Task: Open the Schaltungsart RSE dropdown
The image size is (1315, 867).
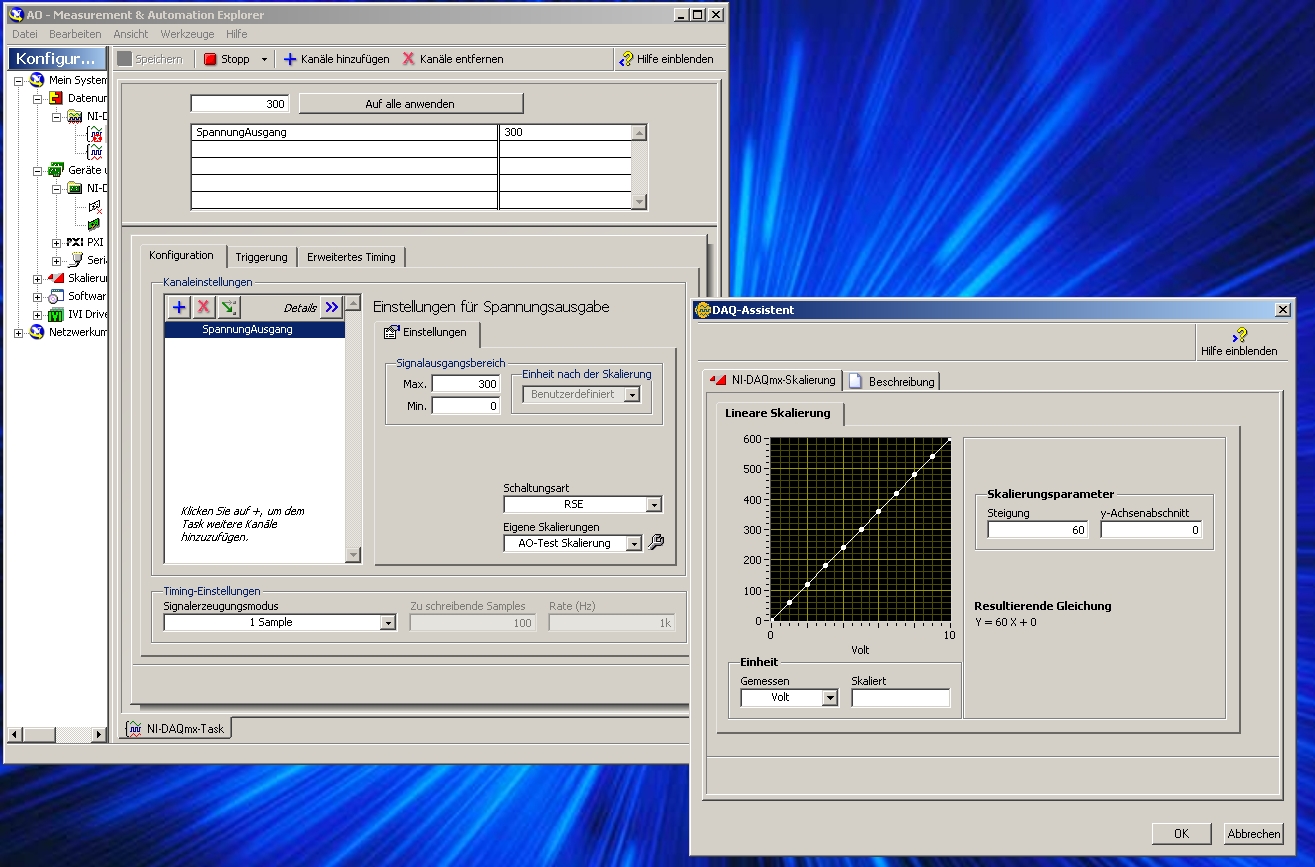Action: [653, 505]
